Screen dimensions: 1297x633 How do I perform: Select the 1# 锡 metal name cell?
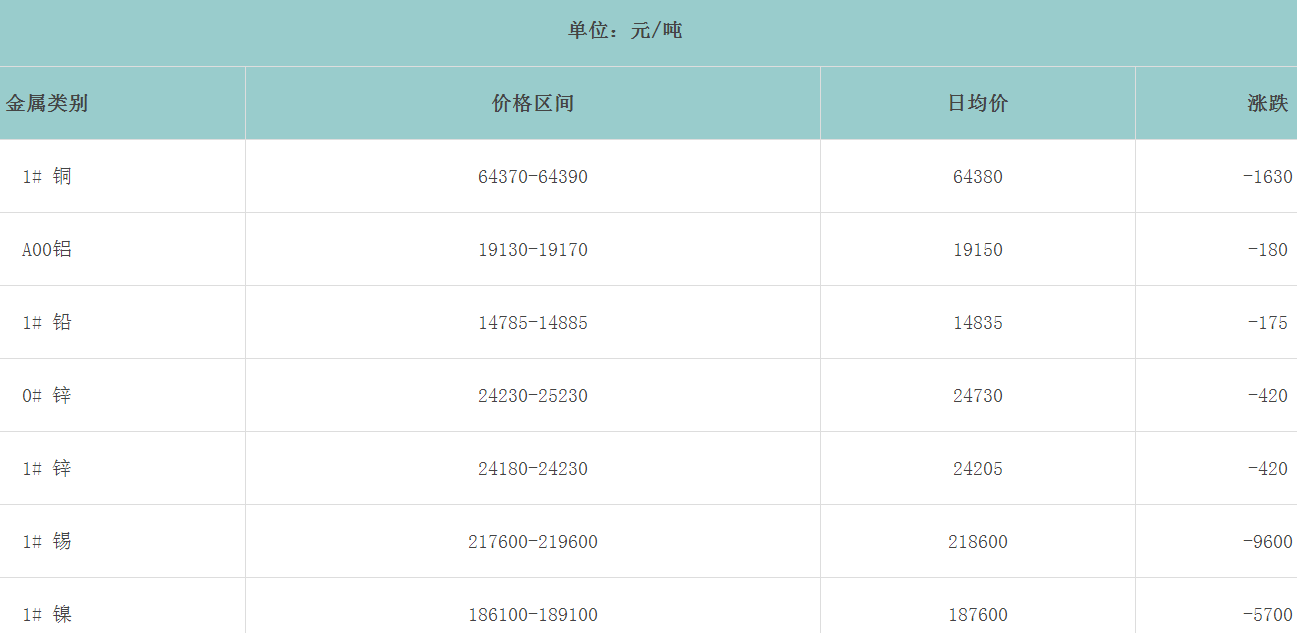[47, 542]
